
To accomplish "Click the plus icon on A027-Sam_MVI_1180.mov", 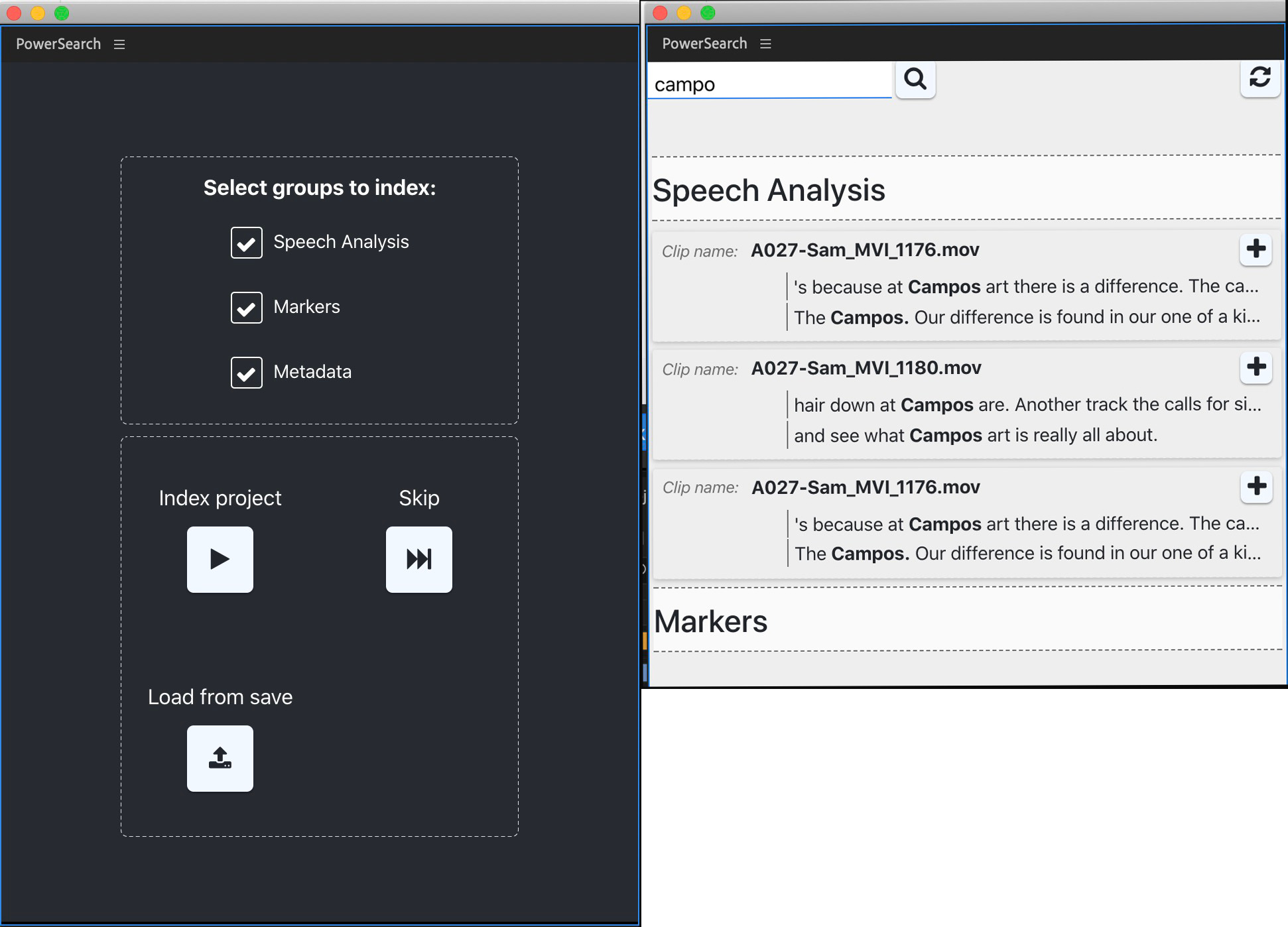I will [1255, 367].
